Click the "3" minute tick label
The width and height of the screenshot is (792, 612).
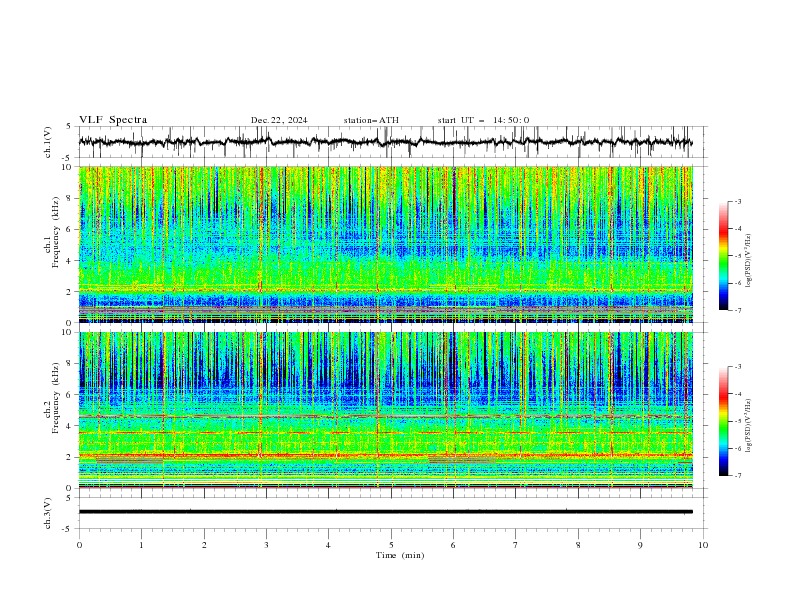(x=266, y=545)
